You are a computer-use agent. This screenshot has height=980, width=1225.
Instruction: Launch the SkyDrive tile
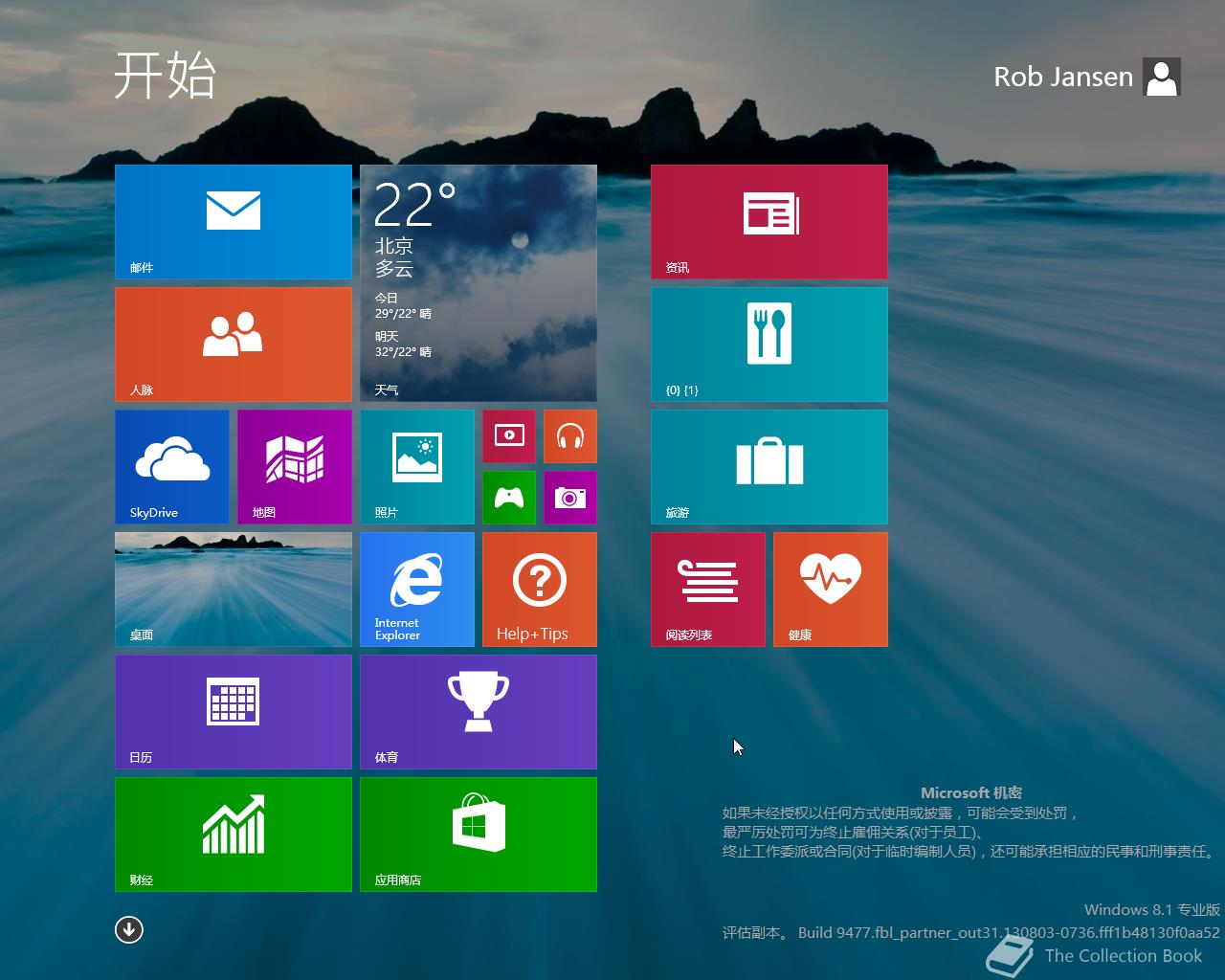(172, 467)
